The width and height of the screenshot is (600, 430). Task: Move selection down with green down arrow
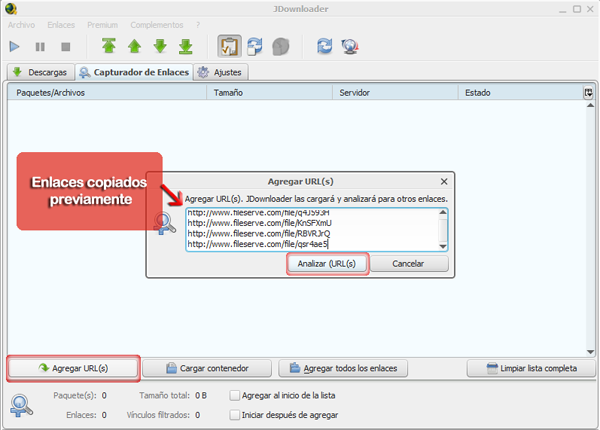[x=160, y=46]
